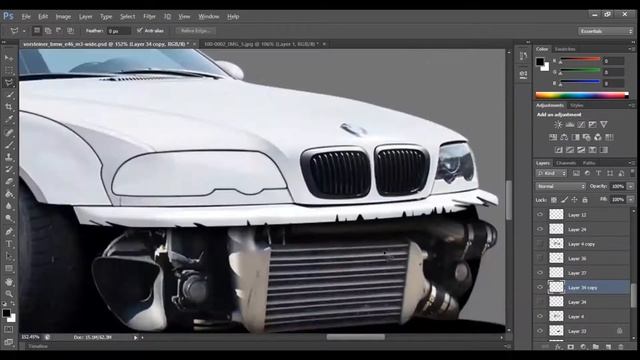Open the Filter menu
Screen dimensions: 640x360
(149, 17)
